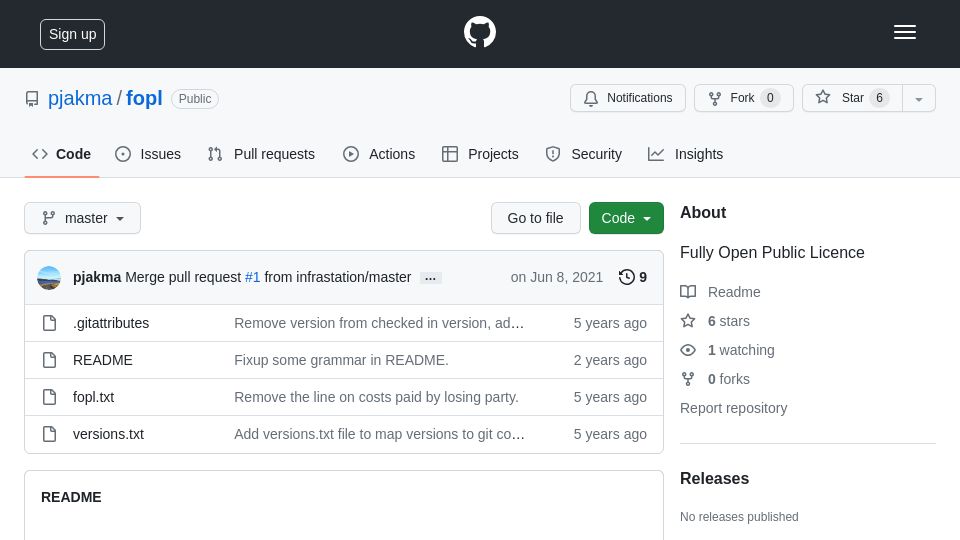Open the pjakma owner link
This screenshot has width=960, height=540.
80,99
